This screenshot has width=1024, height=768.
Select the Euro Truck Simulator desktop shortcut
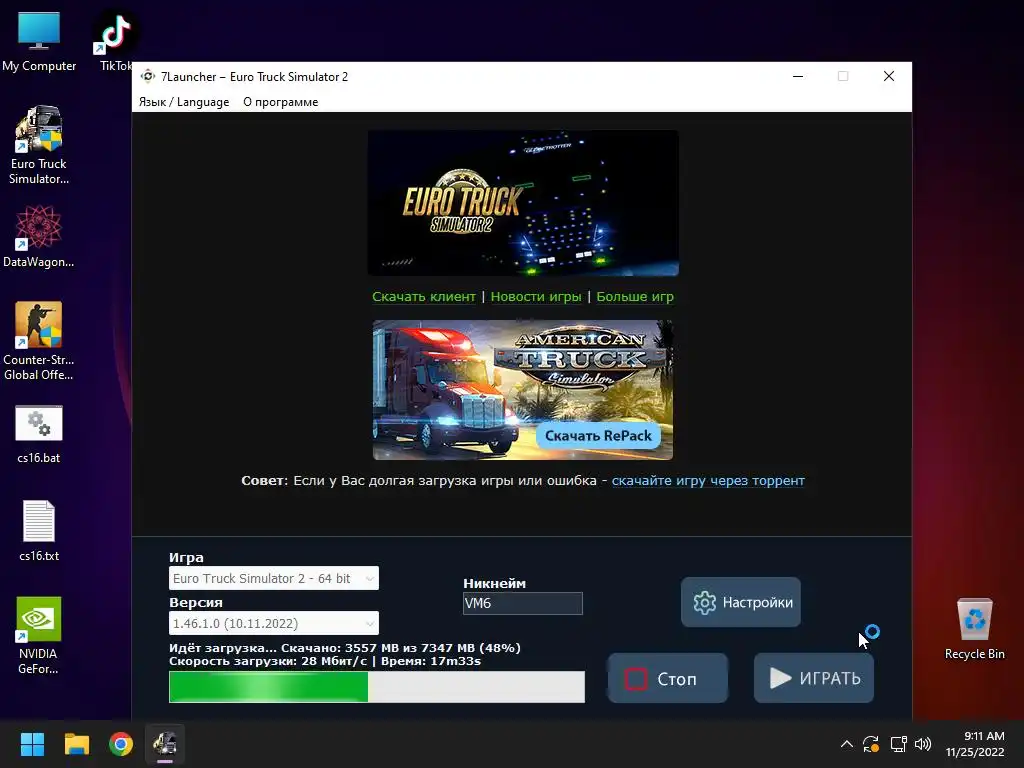(39, 145)
